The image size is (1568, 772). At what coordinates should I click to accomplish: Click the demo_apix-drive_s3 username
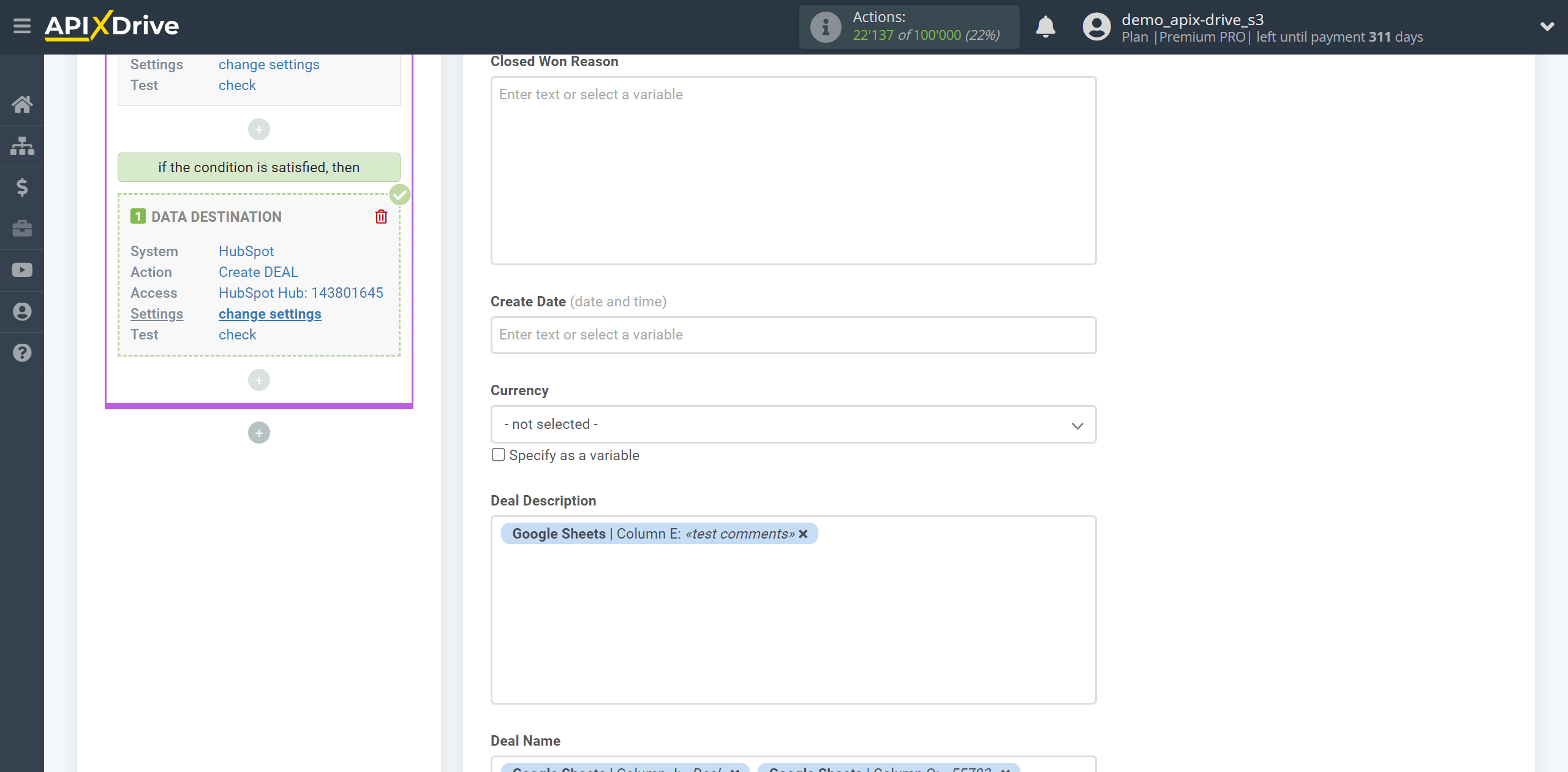1193,20
